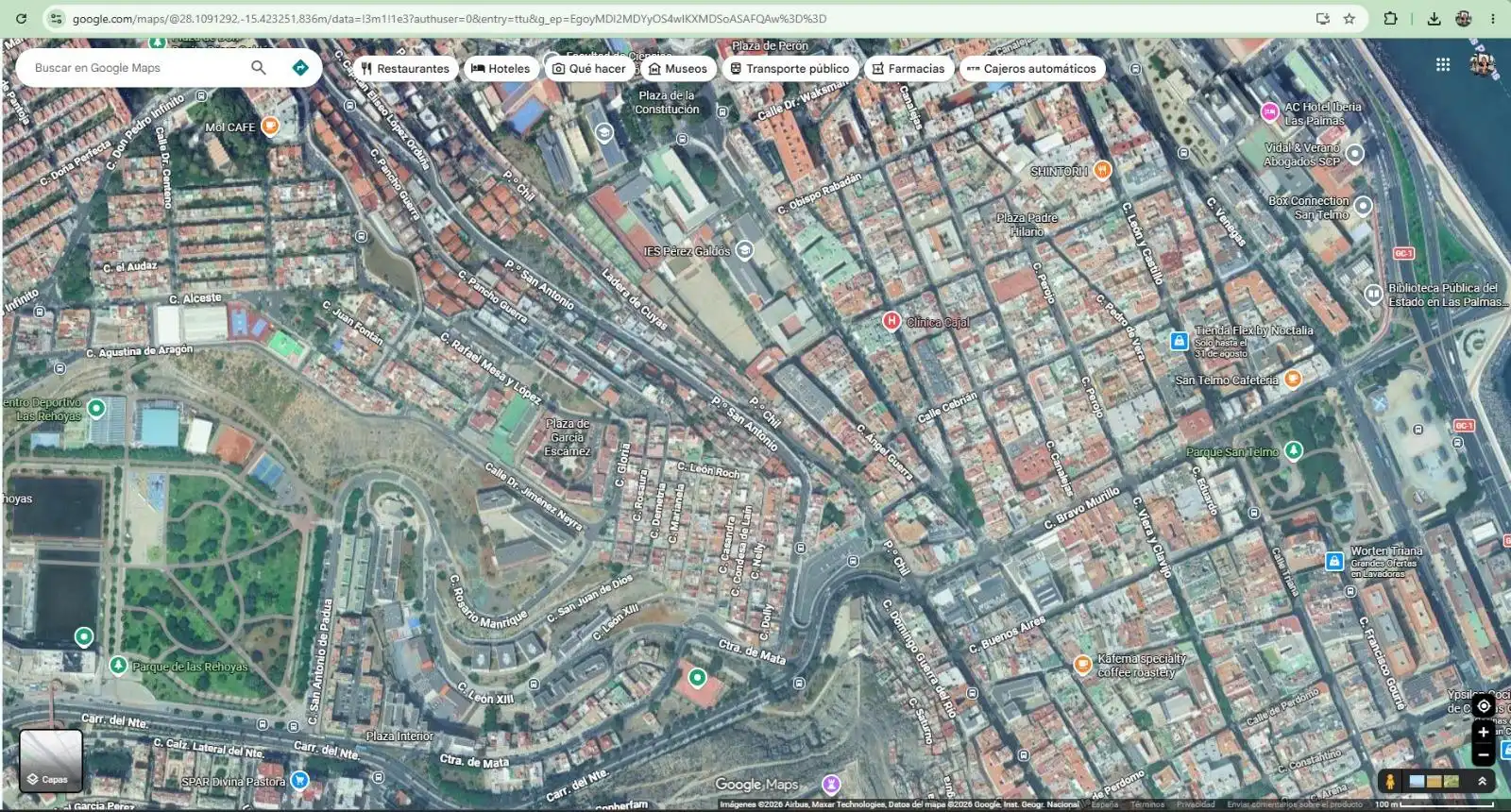Zoom out with the minus button
Screen dimensions: 1511x812
click(x=1484, y=753)
